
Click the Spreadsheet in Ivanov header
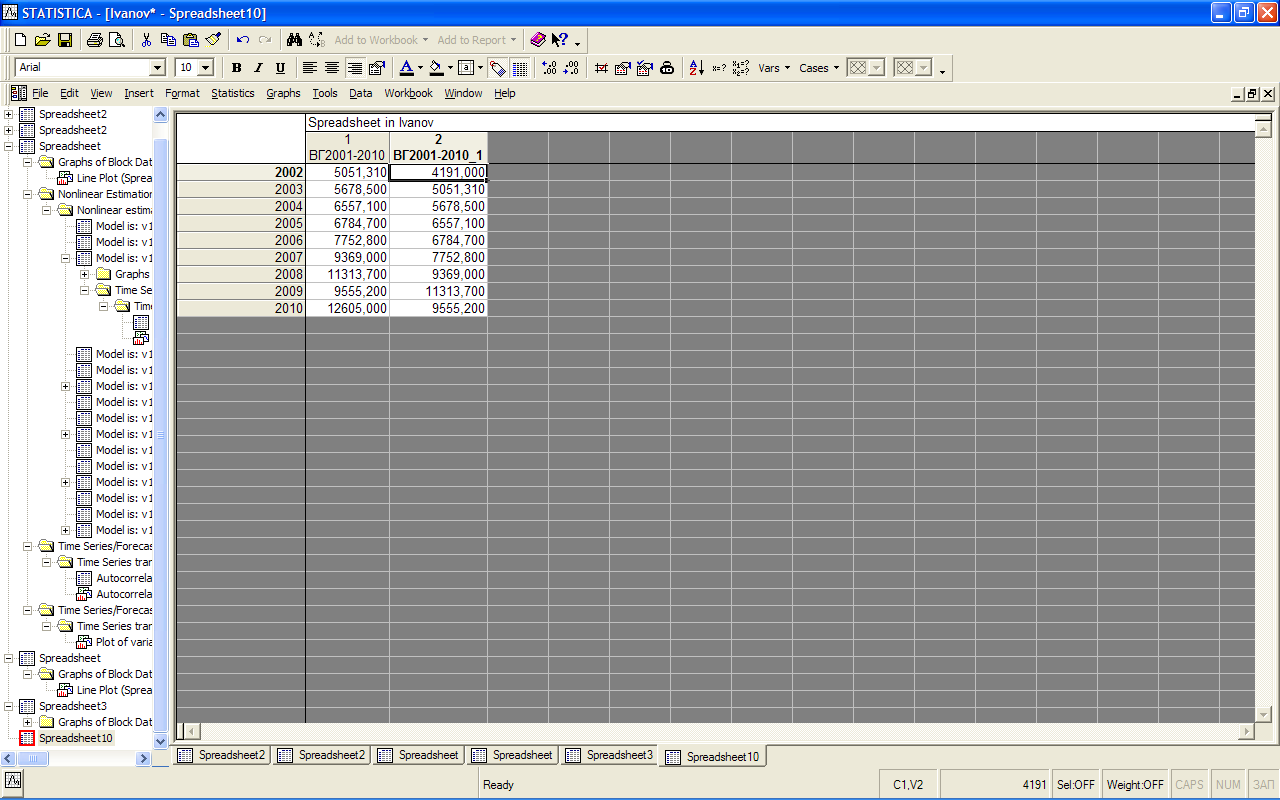click(x=371, y=123)
